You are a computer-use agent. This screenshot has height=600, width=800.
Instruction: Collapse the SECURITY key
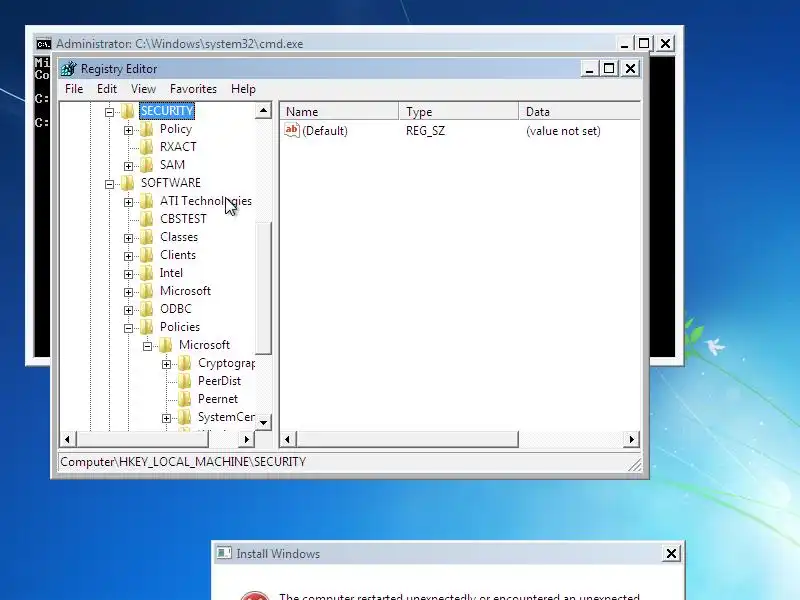[x=109, y=112]
